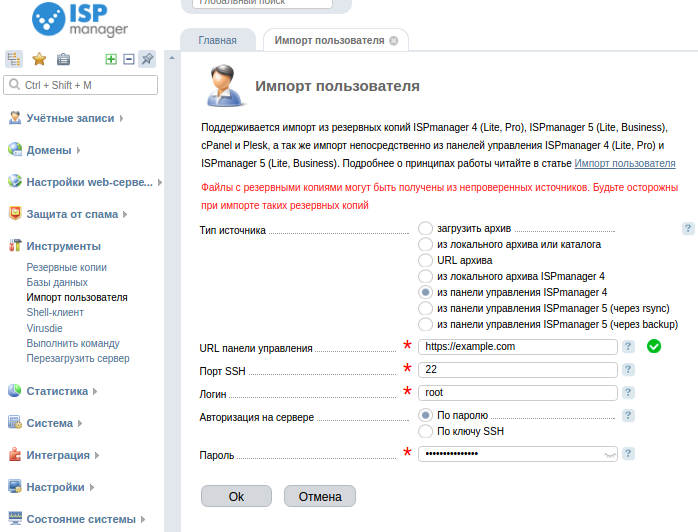Toggle the pin sidebar icon
The width and height of the screenshot is (698, 532).
pos(147,59)
